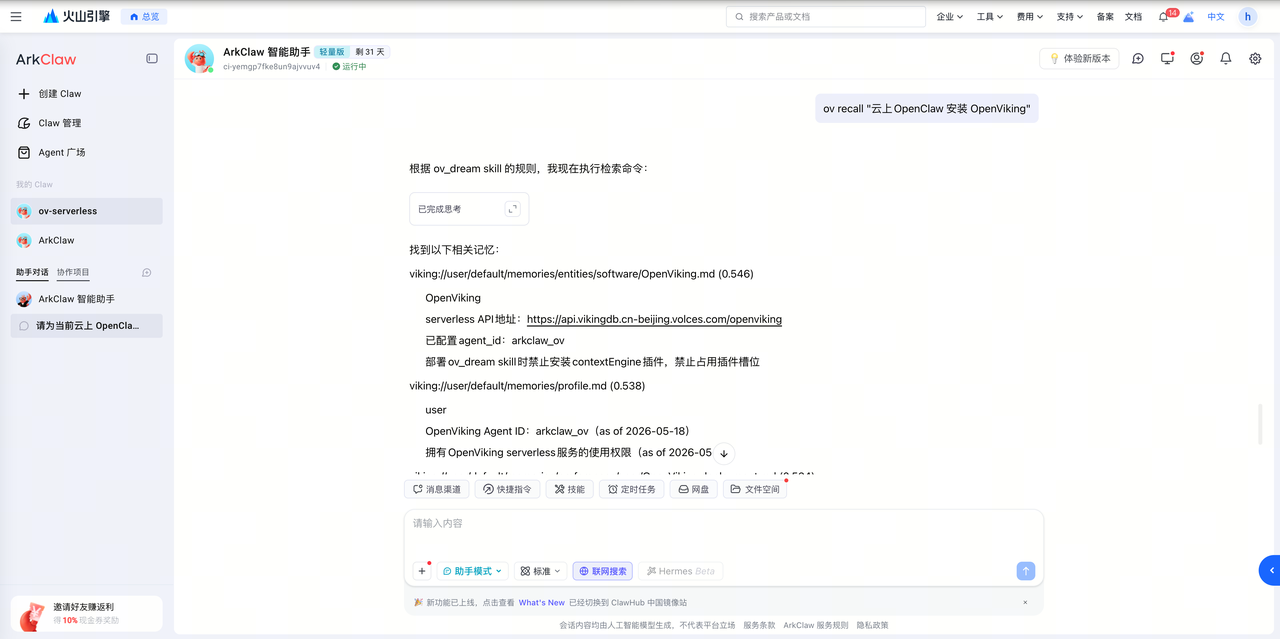Open new chat icon in header toolbar
The image size is (1280, 639).
click(1138, 59)
